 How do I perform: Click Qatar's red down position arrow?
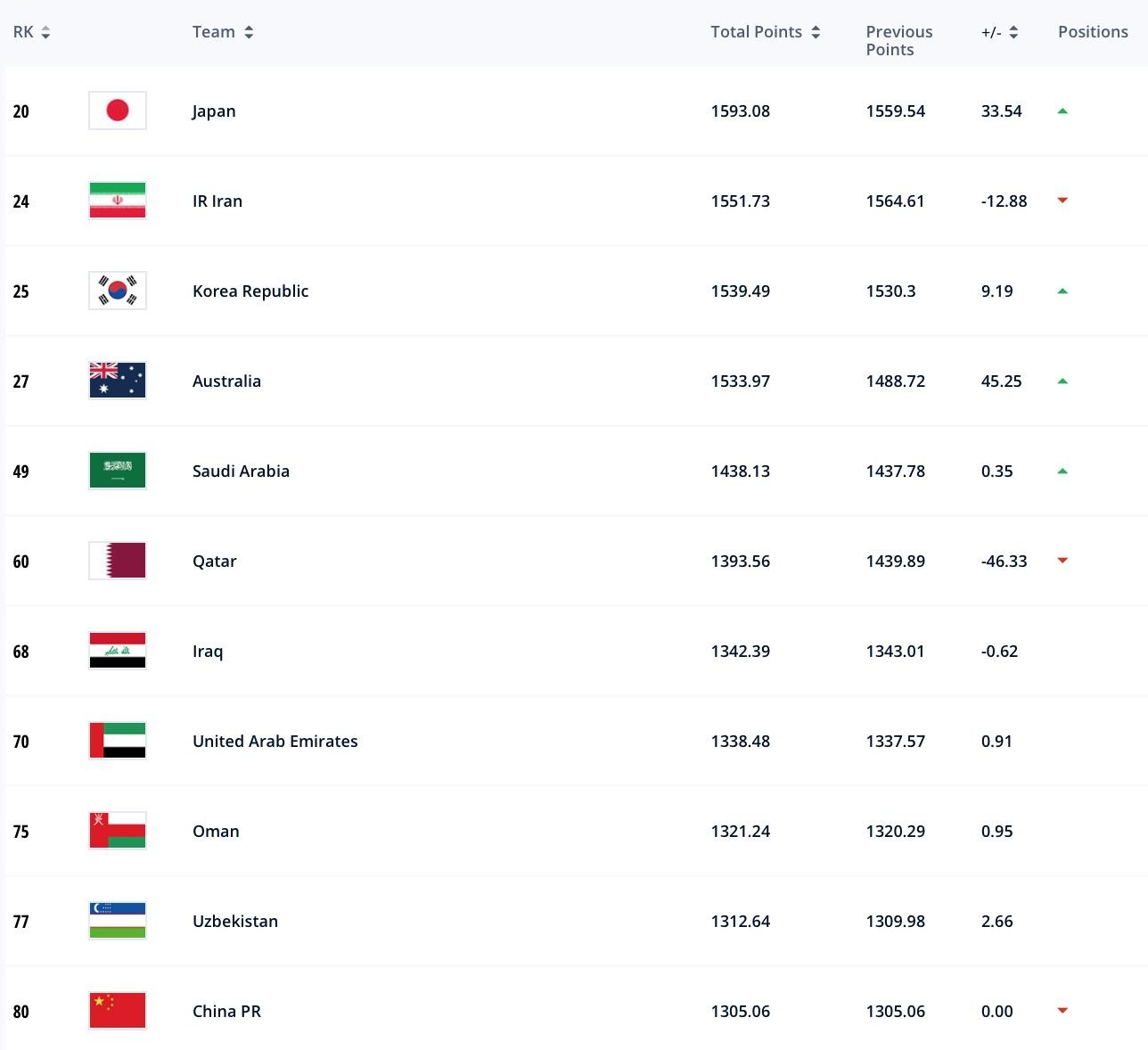tap(1062, 561)
